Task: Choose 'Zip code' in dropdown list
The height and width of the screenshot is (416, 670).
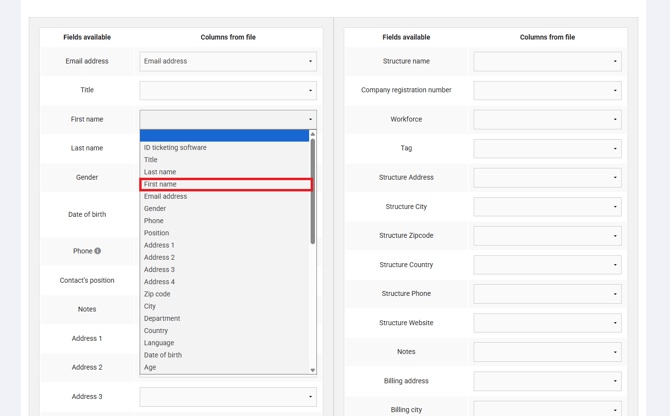Action: (225, 294)
